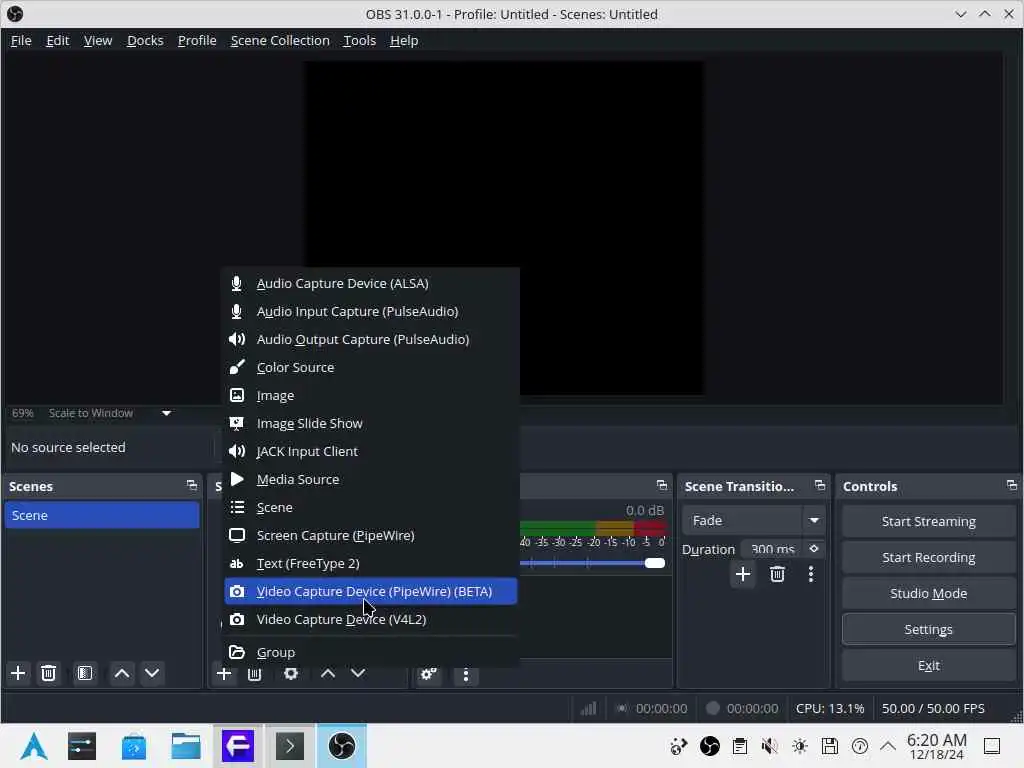
Task: Adjust the Duration spinner arrows
Action: 814,549
